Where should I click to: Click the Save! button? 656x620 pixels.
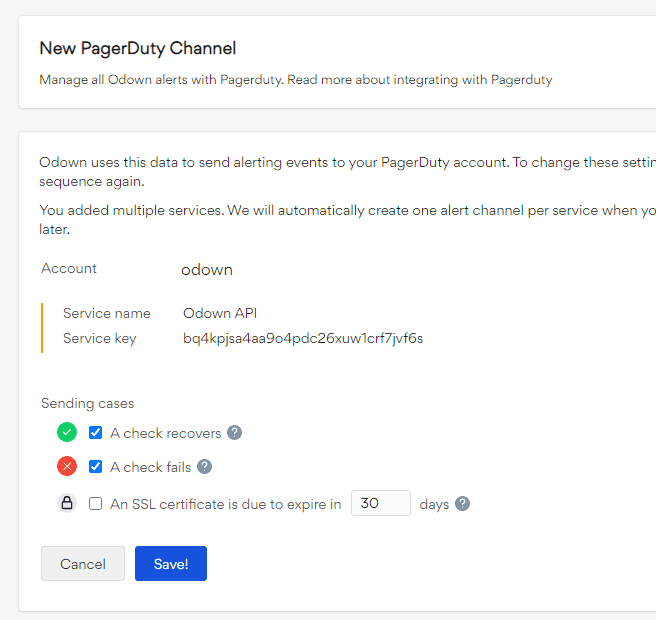170,564
